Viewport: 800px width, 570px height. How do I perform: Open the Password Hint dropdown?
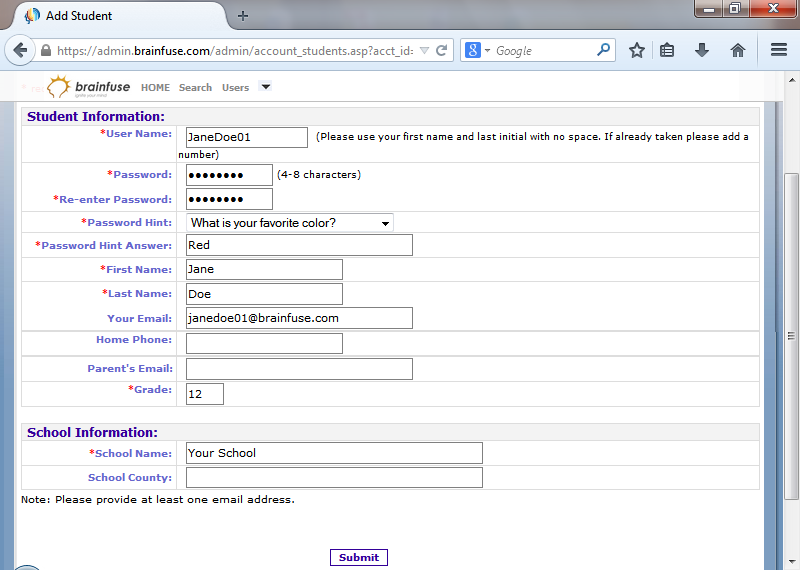[x=290, y=223]
